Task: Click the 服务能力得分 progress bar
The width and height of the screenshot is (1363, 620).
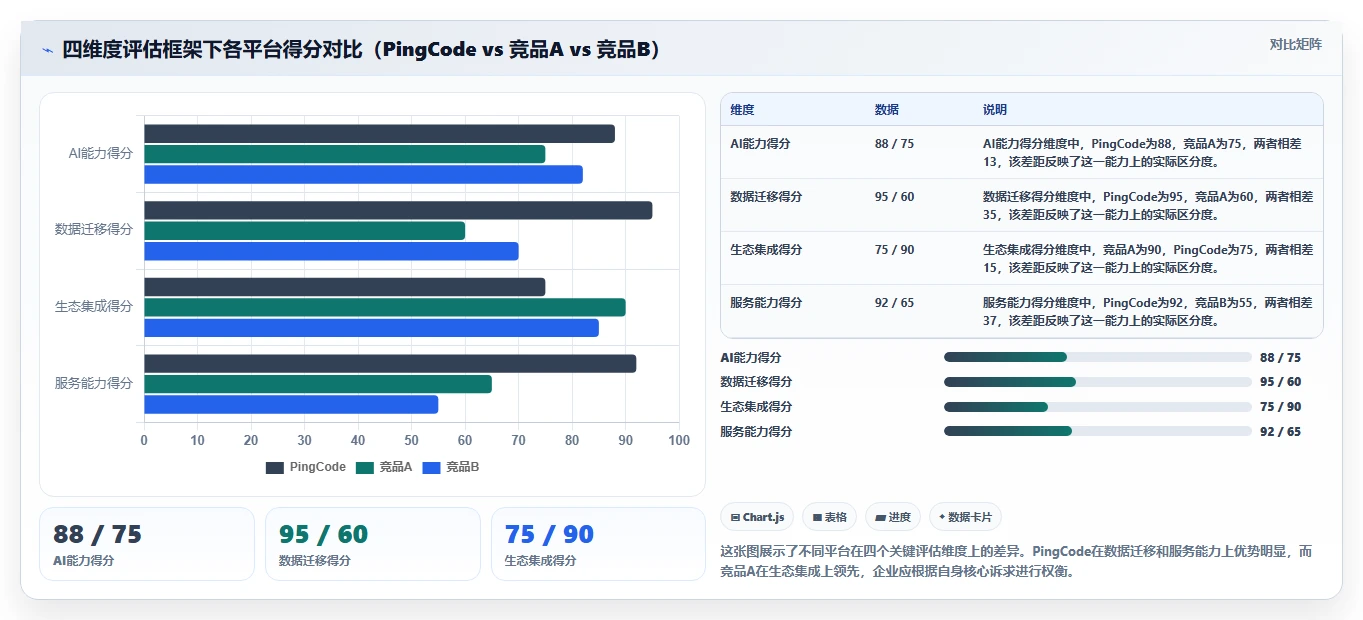Action: 1098,431
